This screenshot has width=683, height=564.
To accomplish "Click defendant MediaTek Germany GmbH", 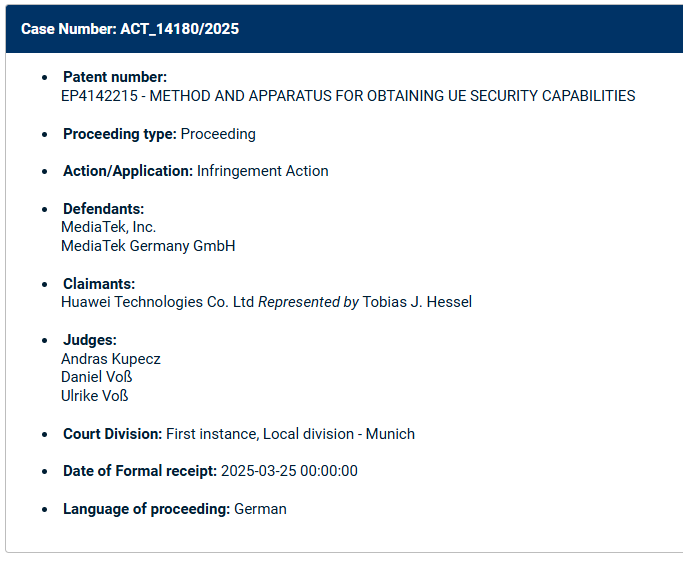I will coord(148,246).
